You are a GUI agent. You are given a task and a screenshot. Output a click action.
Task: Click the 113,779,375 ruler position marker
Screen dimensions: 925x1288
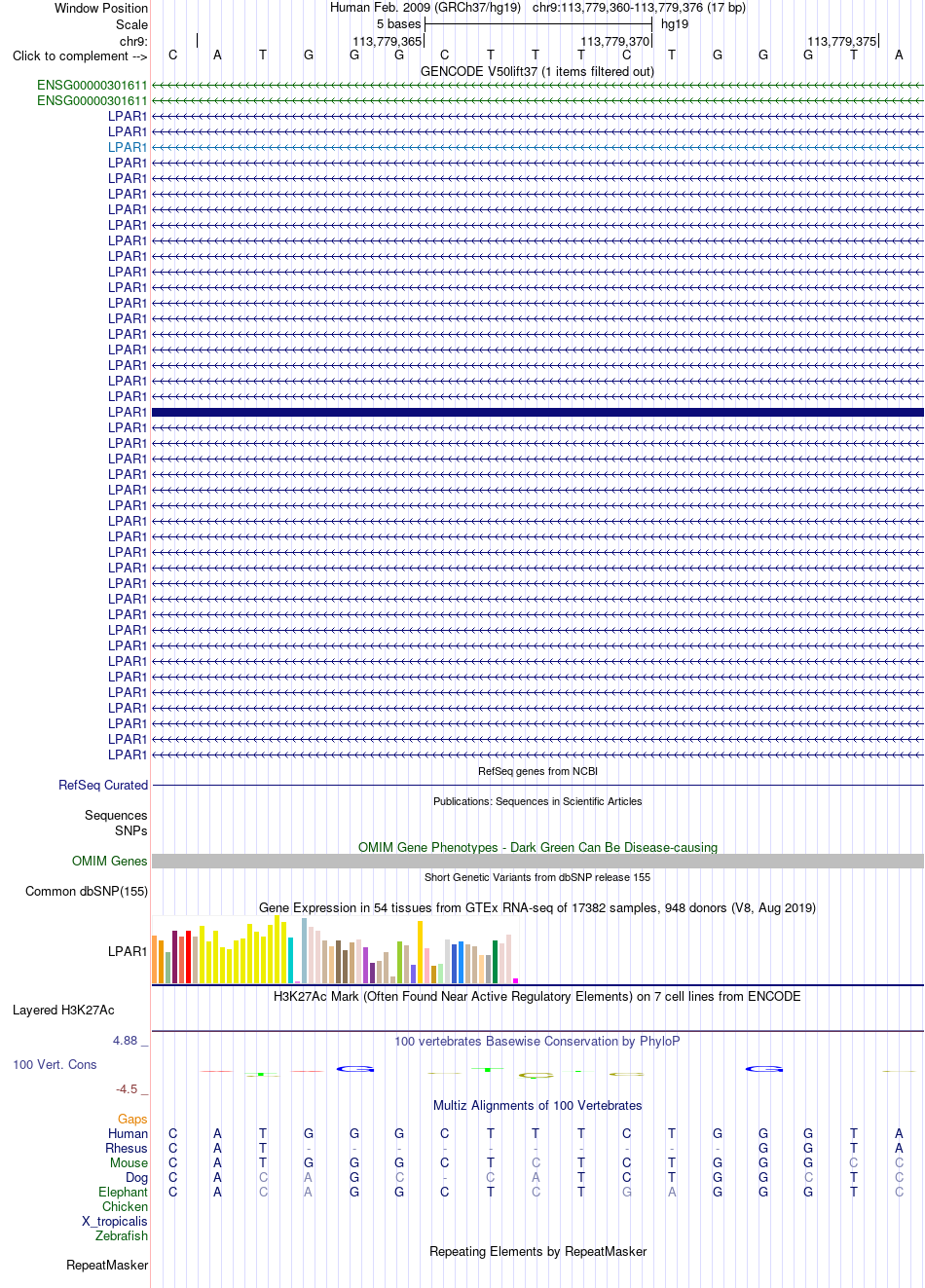[x=842, y=41]
